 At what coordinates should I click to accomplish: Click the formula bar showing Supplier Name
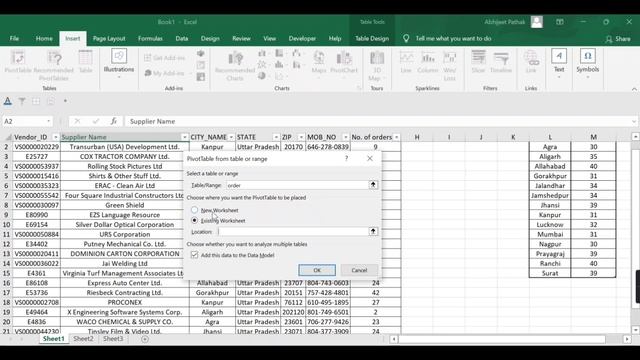pos(378,121)
